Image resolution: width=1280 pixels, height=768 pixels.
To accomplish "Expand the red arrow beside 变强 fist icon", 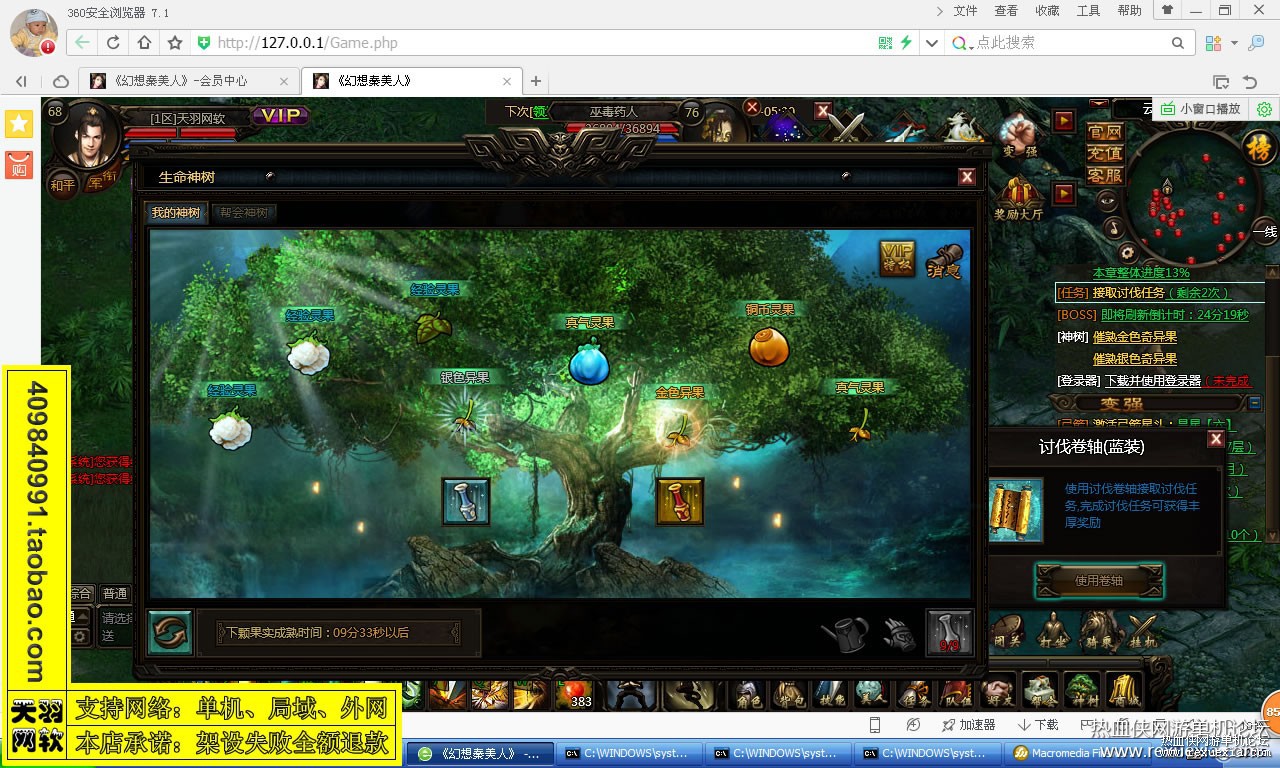I will pyautogui.click(x=1064, y=121).
